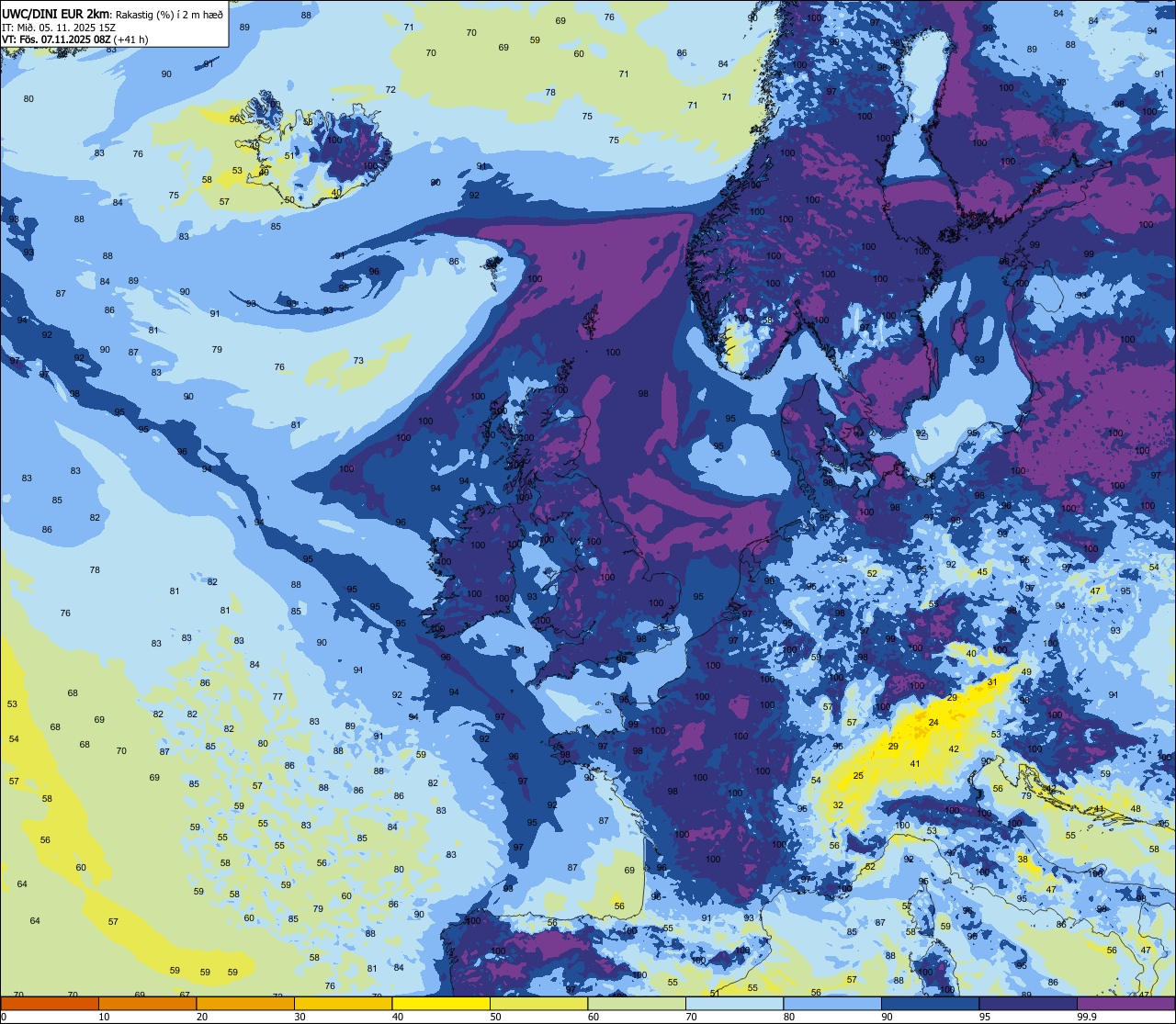Click the "UWC/DINI EUR 2km" title text
The width and height of the screenshot is (1176, 1024).
[x=56, y=13]
